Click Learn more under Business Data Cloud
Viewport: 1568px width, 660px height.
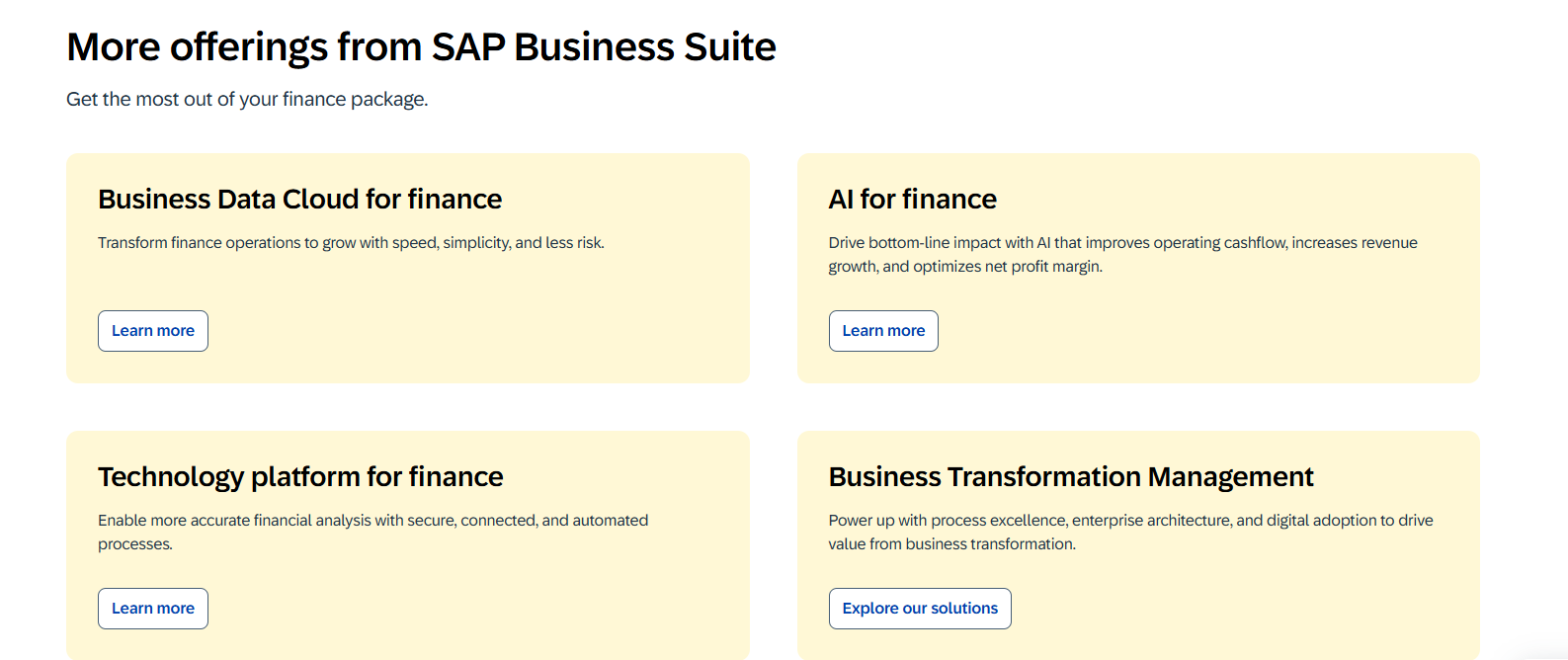coord(153,331)
